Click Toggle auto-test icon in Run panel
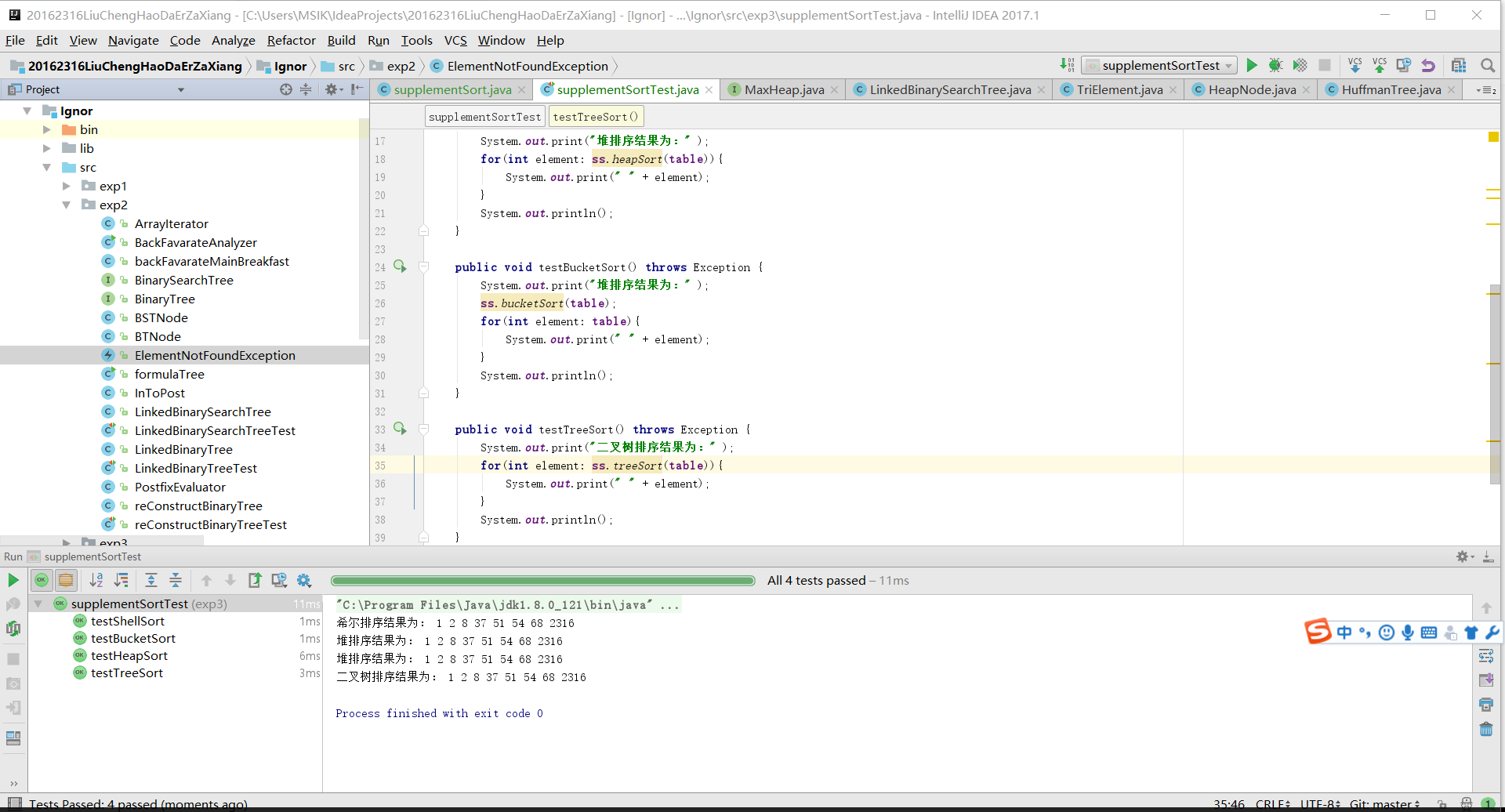The width and height of the screenshot is (1505, 812). (13, 628)
